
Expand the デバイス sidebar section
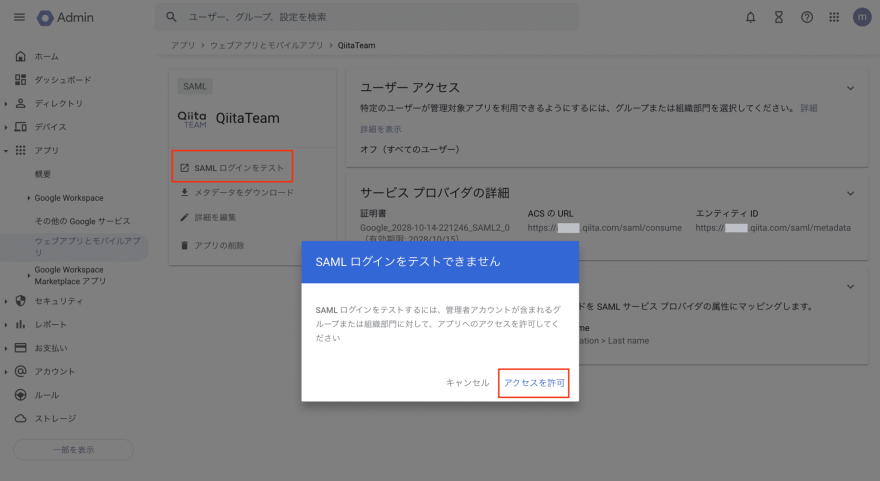tap(6, 127)
